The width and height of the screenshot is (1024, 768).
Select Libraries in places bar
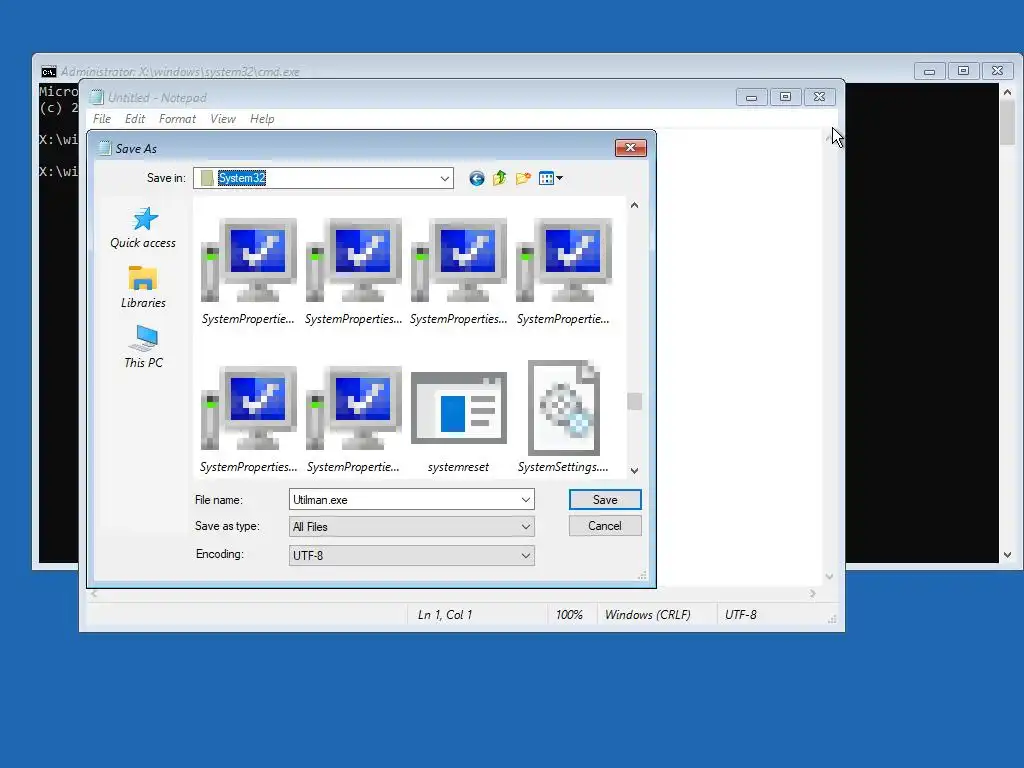143,287
